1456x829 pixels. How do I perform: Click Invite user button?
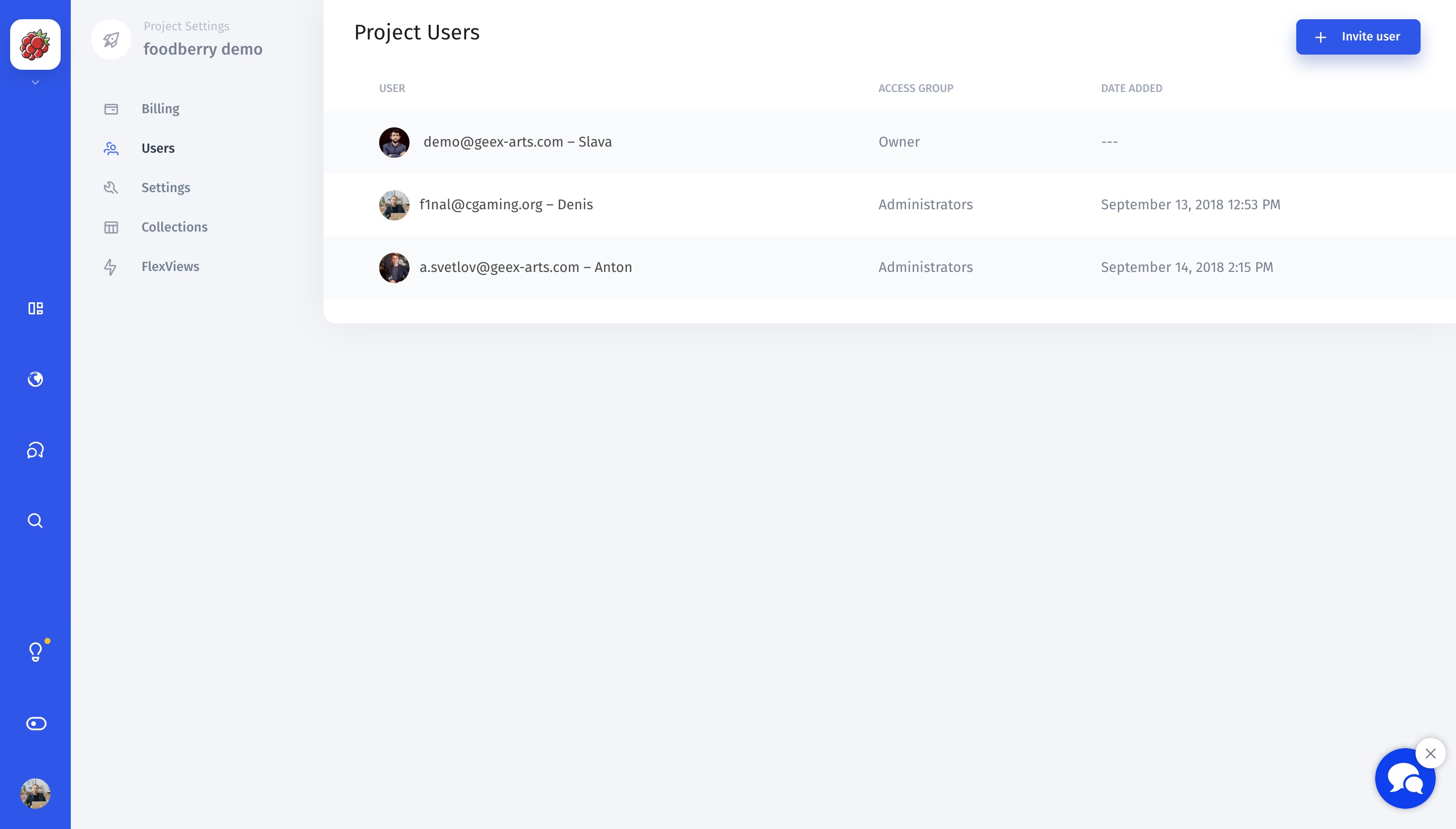1358,37
